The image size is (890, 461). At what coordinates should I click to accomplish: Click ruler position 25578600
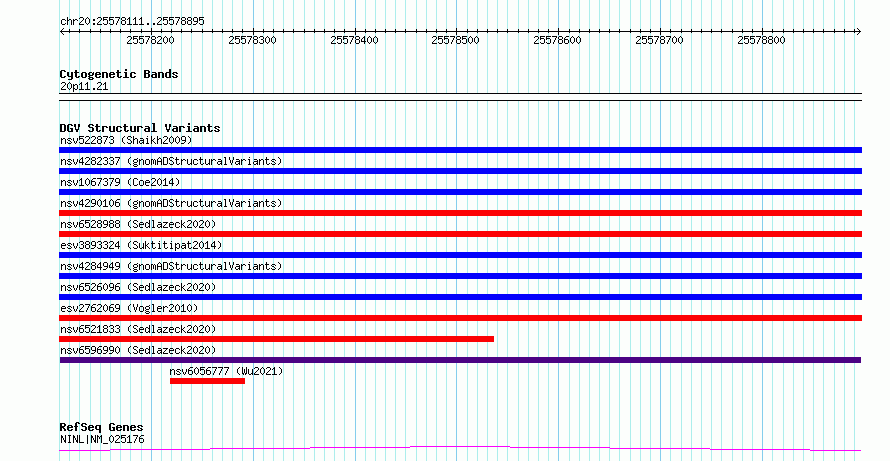coord(557,40)
